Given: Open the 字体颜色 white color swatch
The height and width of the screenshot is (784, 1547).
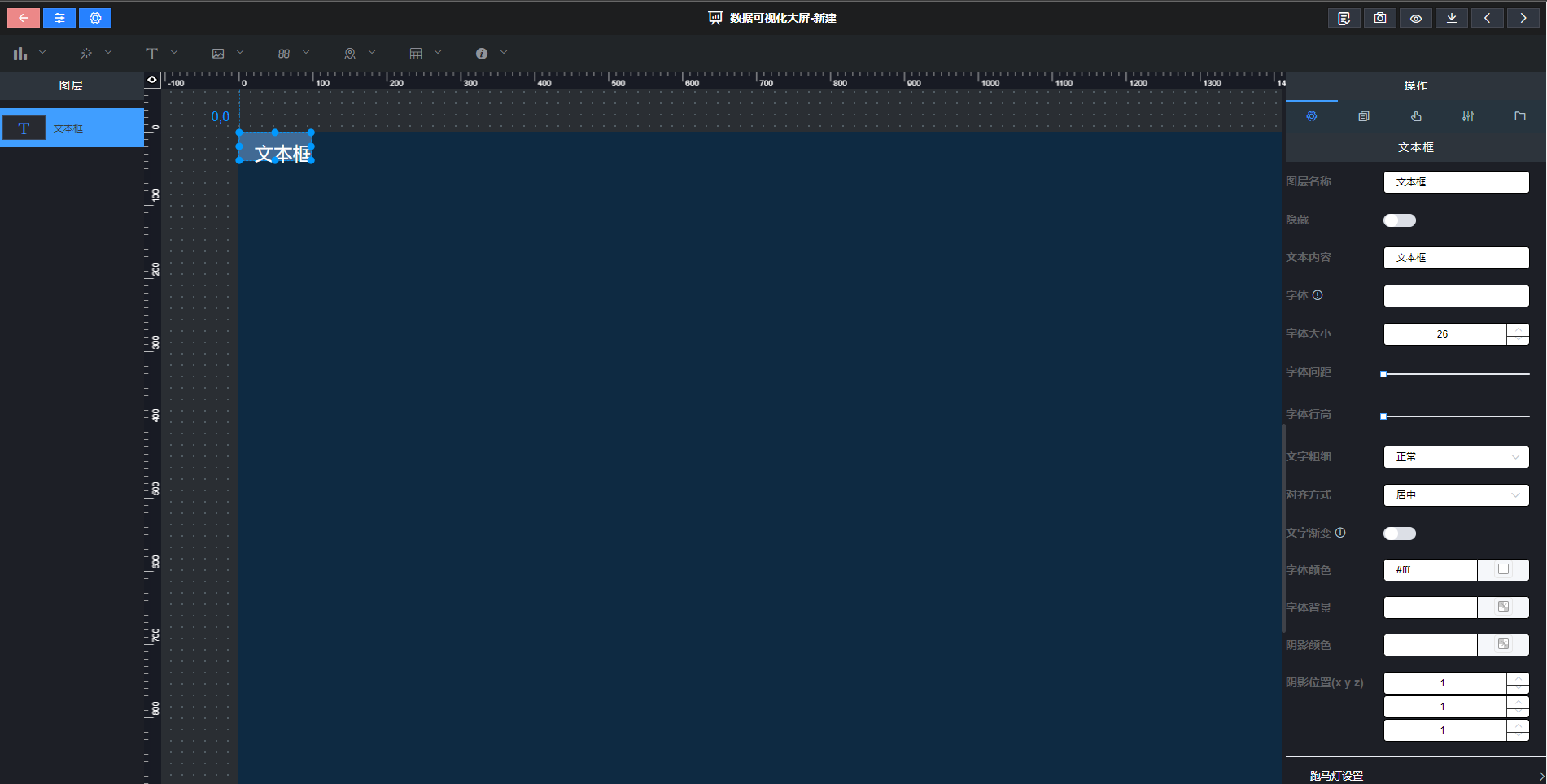Looking at the screenshot, I should point(1503,570).
